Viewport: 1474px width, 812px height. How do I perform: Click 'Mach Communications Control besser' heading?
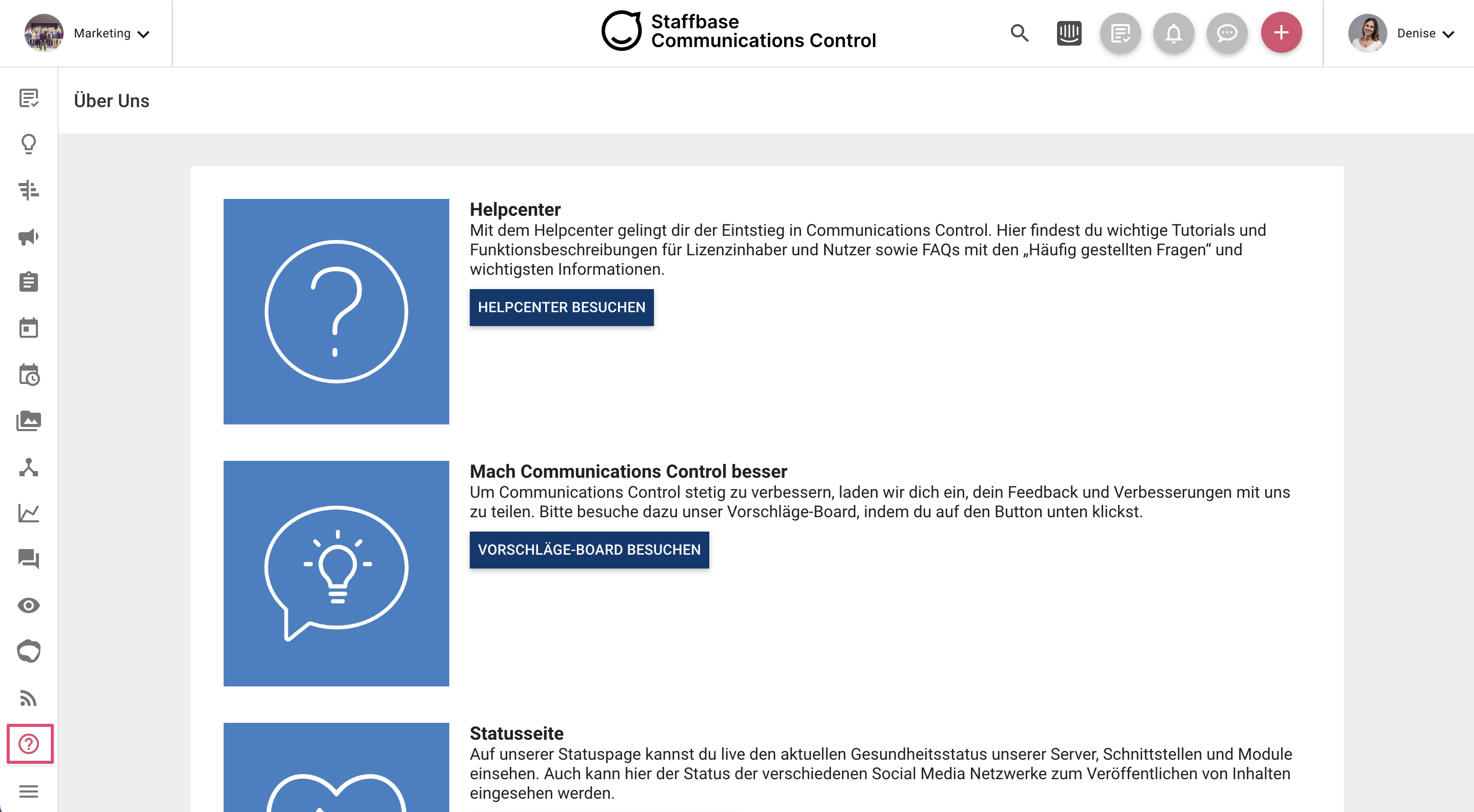pos(628,471)
